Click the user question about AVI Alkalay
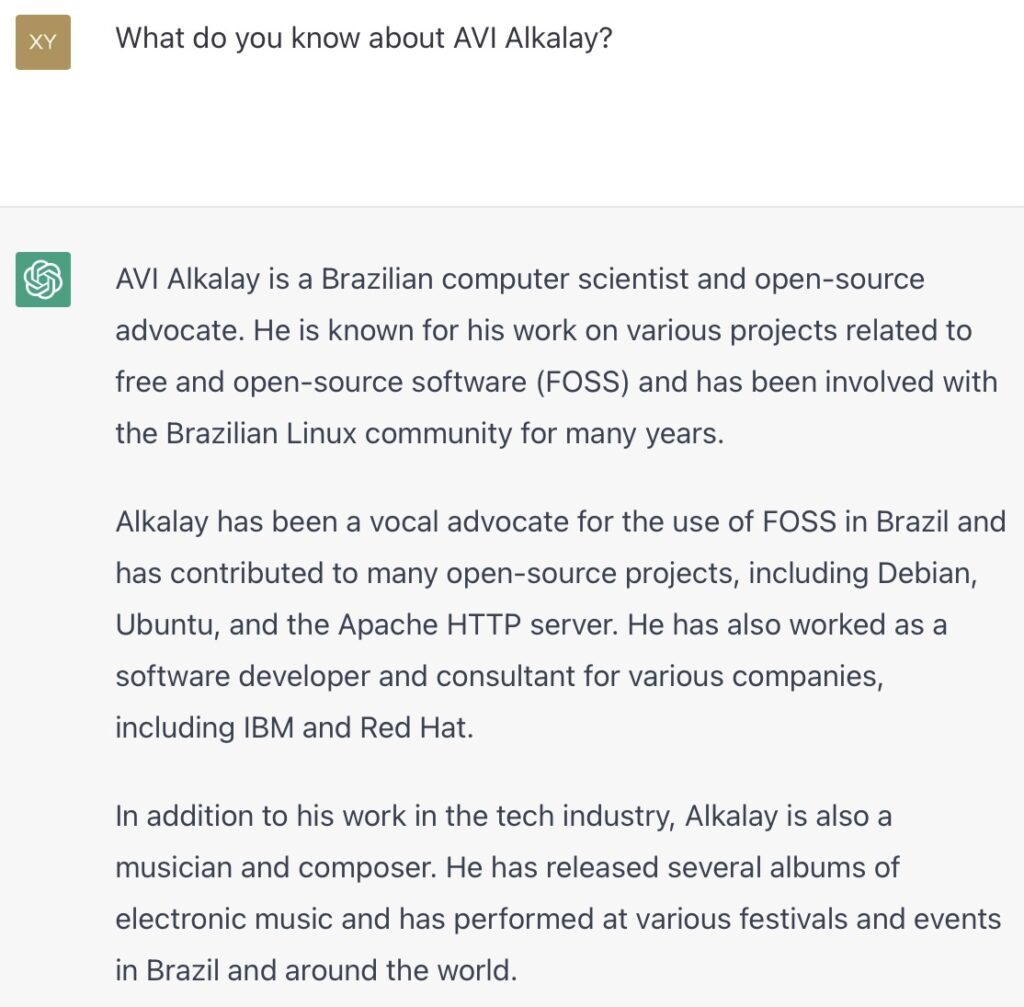 [364, 39]
